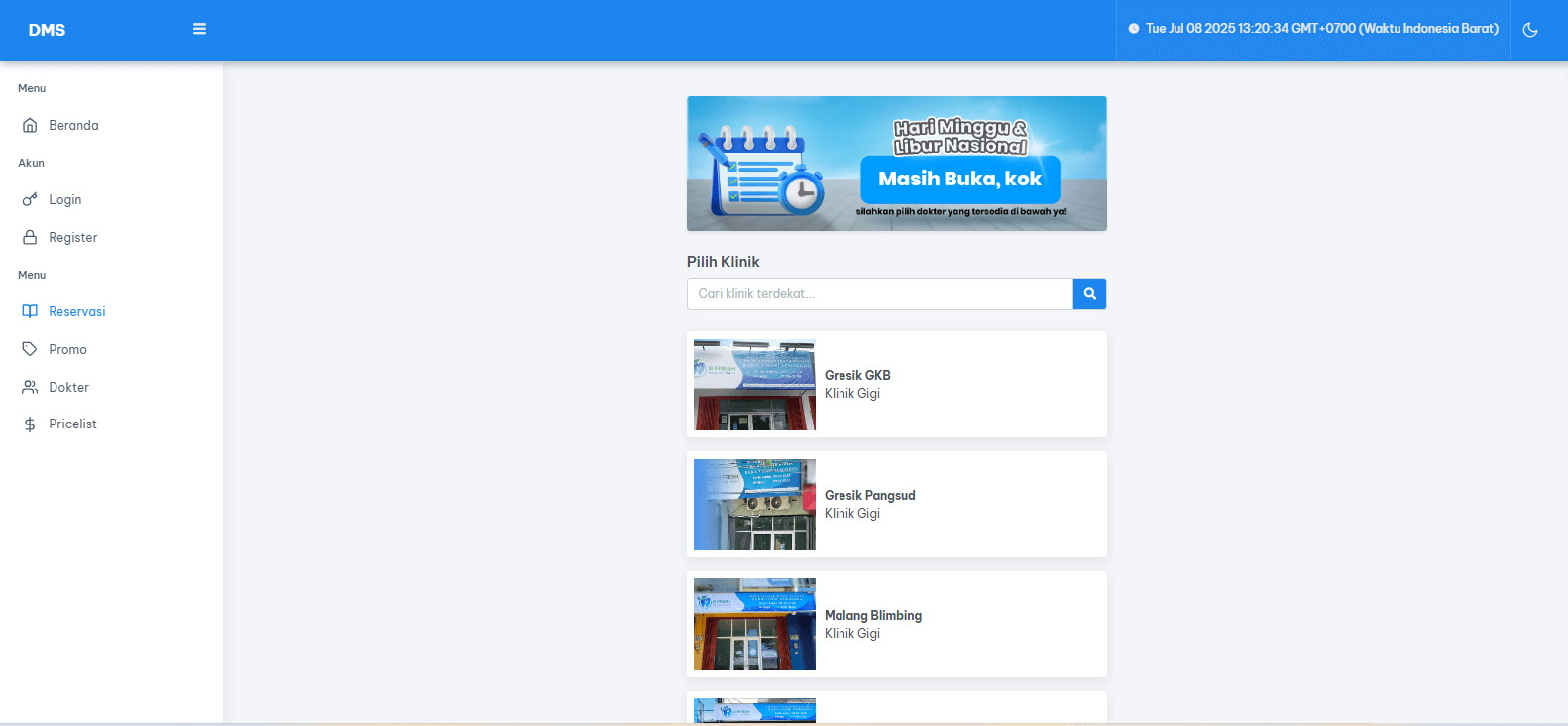Click Klinik Gigi under Malang Blimbing
Screen dimensions: 1568x726
(x=852, y=634)
